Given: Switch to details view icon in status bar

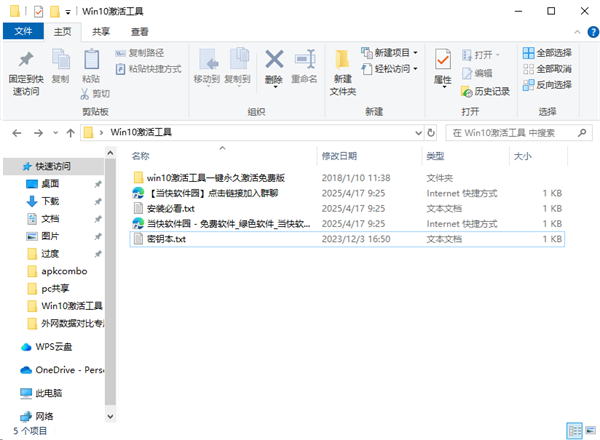Looking at the screenshot, I should (574, 431).
